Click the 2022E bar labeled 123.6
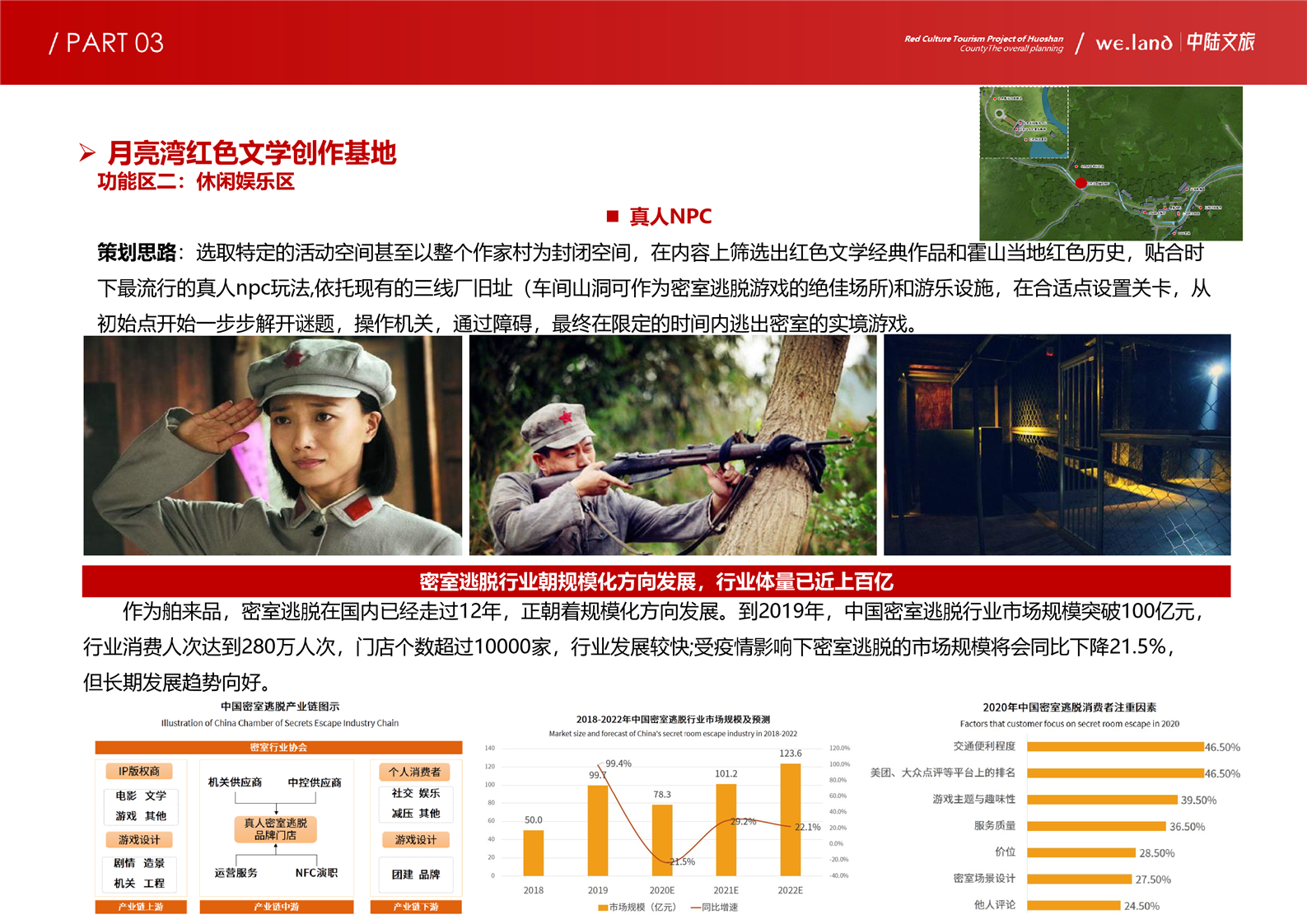The width and height of the screenshot is (1307, 924). point(791,819)
